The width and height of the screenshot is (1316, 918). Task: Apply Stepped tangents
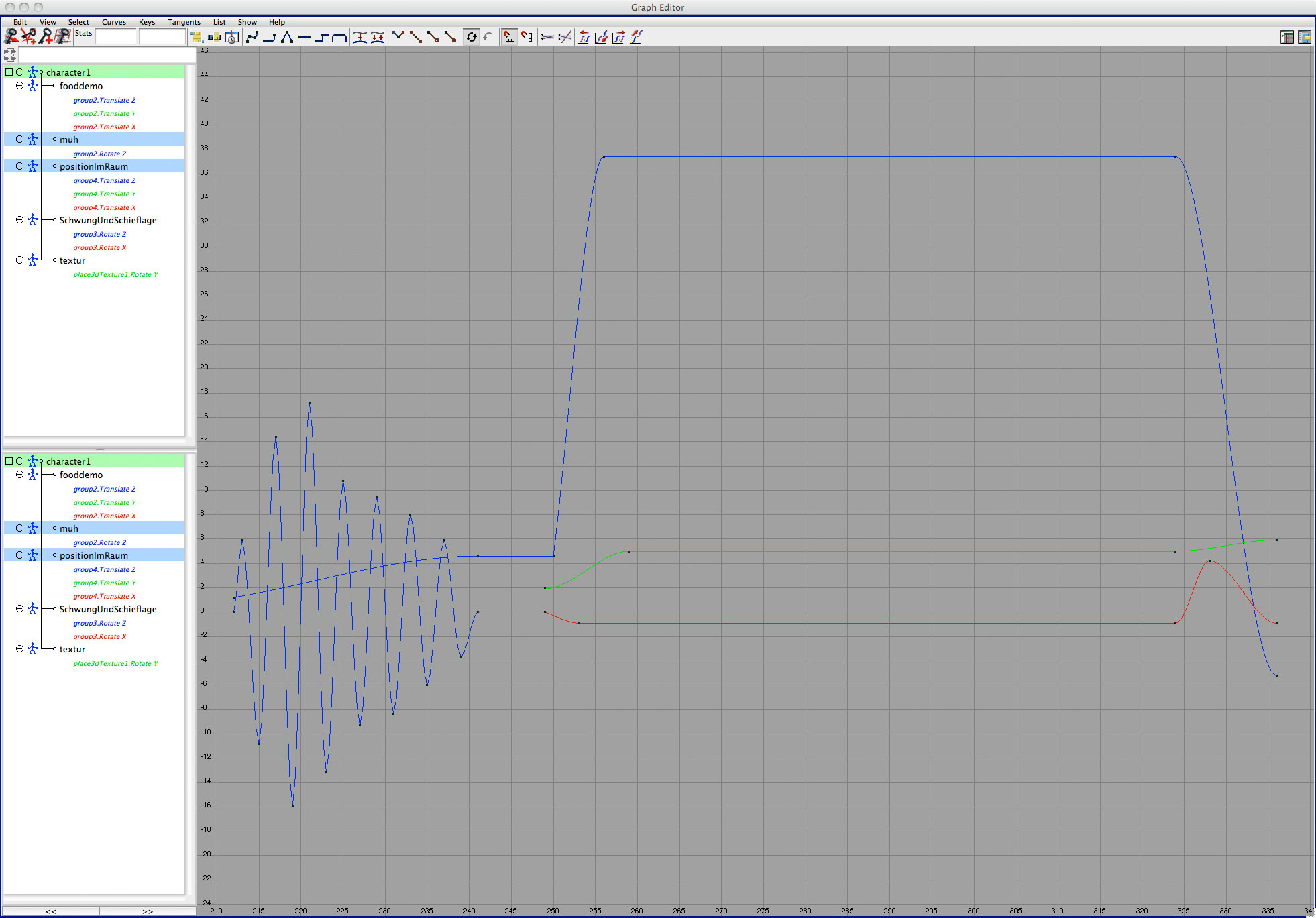322,38
